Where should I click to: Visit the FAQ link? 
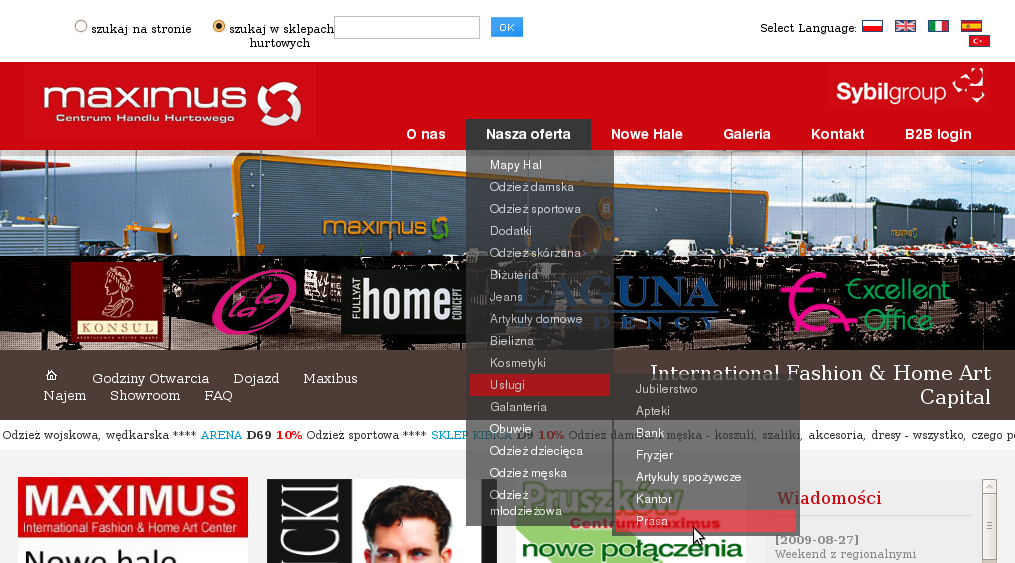coord(218,395)
